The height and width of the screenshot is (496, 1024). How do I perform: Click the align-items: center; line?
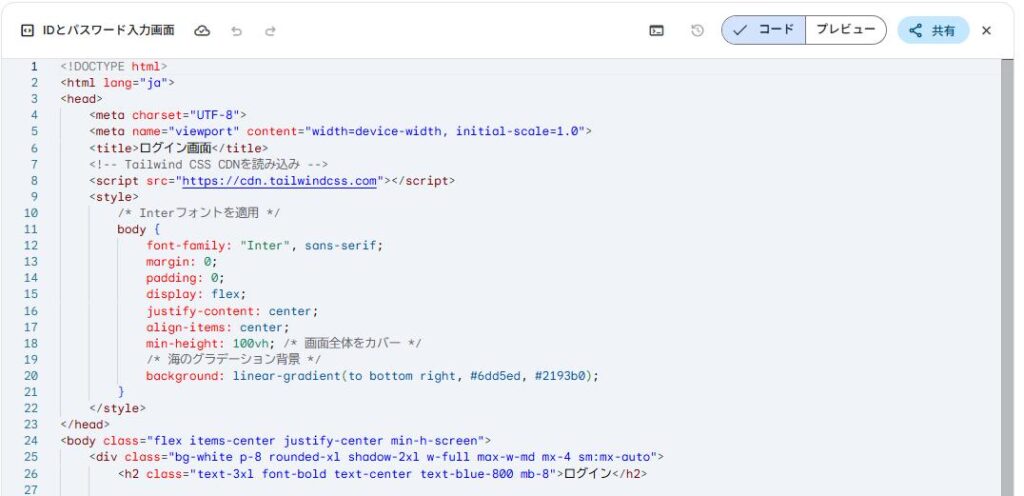217,327
